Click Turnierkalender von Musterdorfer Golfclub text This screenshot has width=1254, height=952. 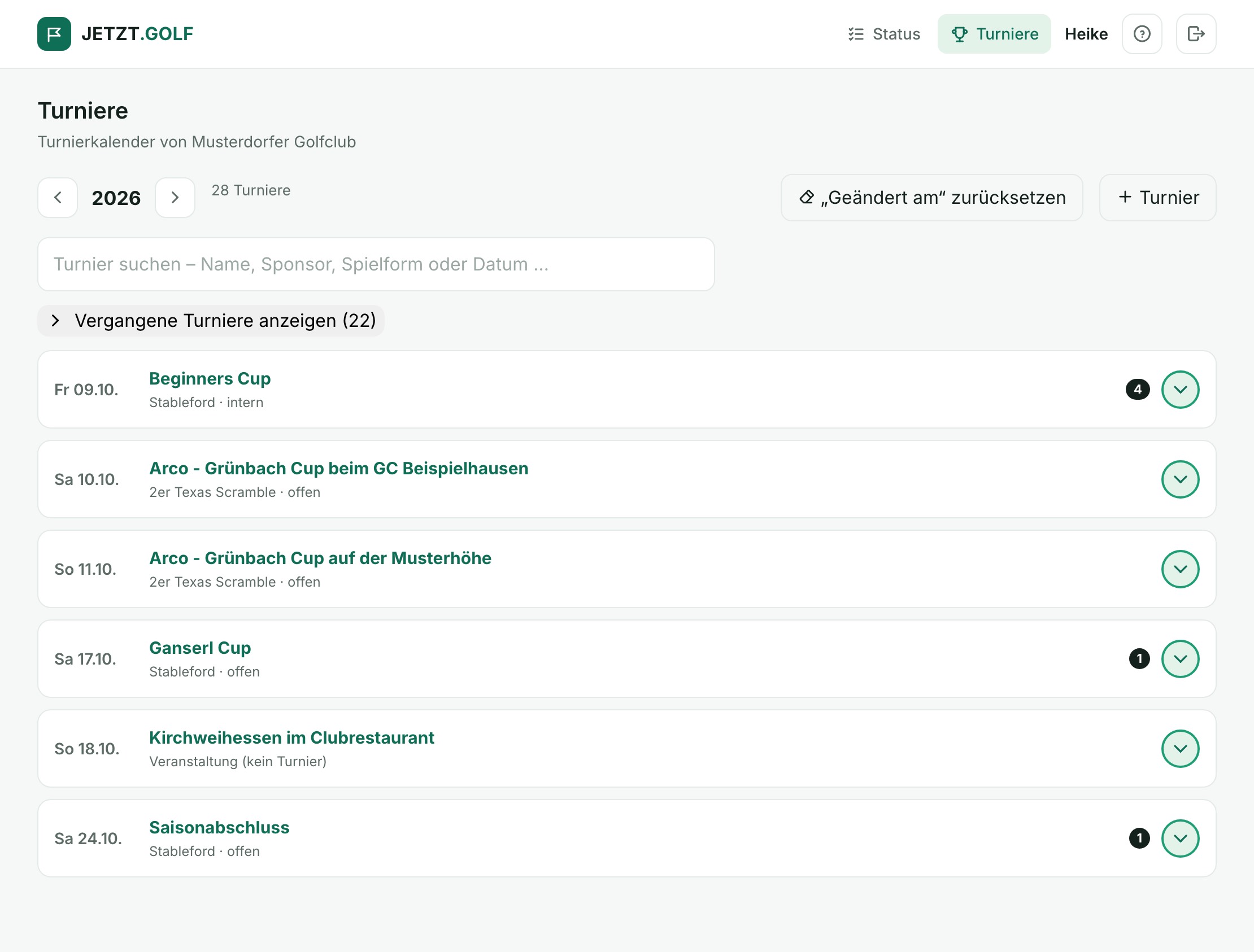pyautogui.click(x=197, y=142)
